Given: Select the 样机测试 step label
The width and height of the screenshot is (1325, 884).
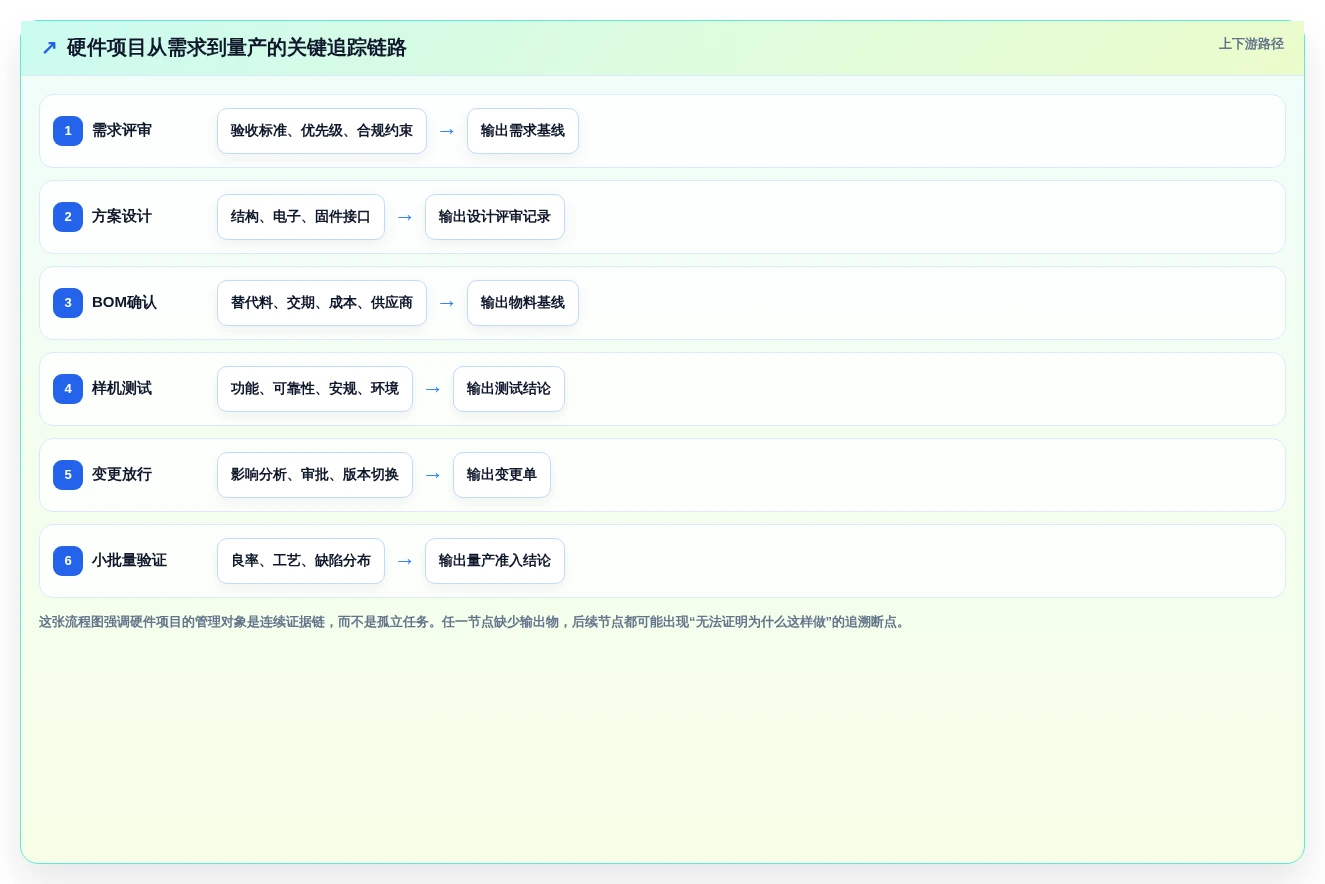Looking at the screenshot, I should click(x=122, y=389).
